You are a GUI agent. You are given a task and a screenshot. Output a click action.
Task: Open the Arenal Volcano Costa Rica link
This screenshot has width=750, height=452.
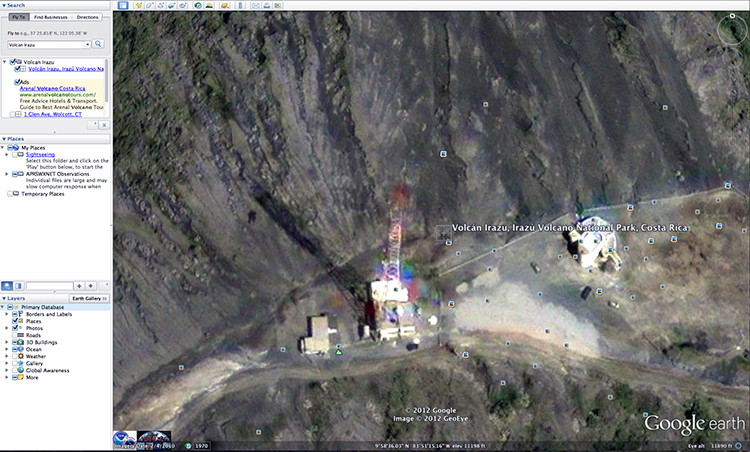52,88
